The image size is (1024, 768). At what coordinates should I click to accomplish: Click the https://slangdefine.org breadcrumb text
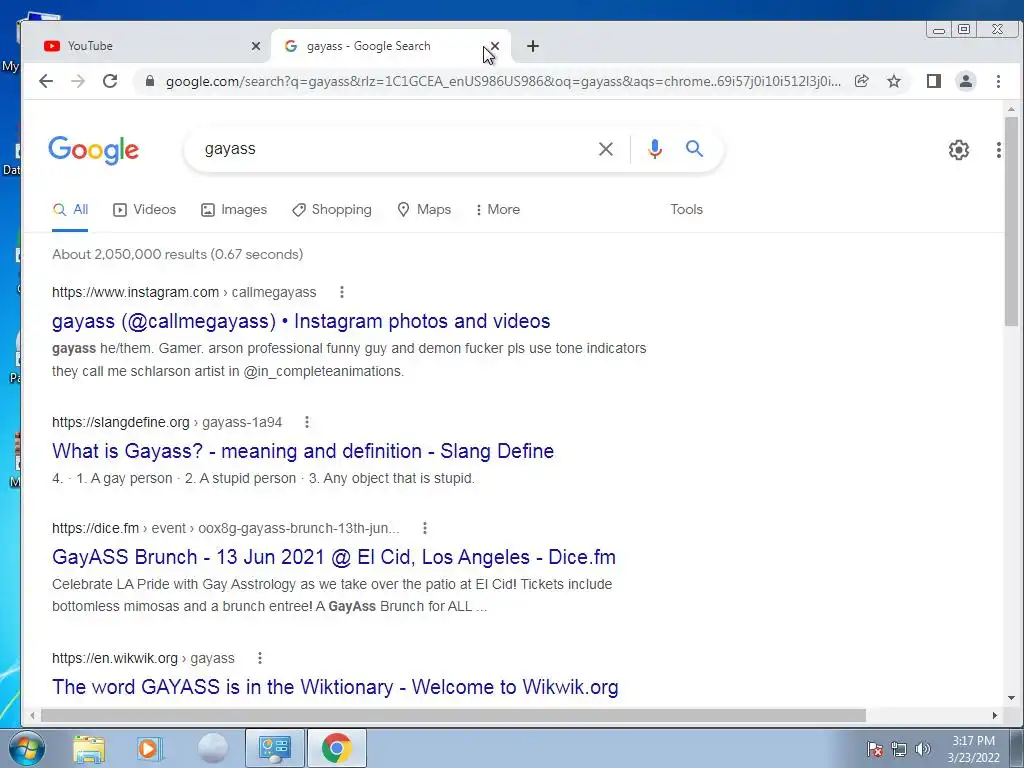tap(121, 422)
